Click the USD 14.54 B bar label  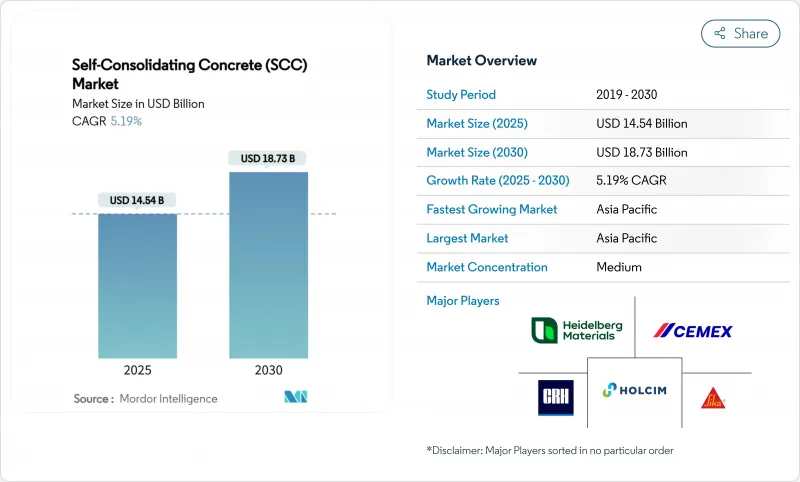click(x=138, y=200)
